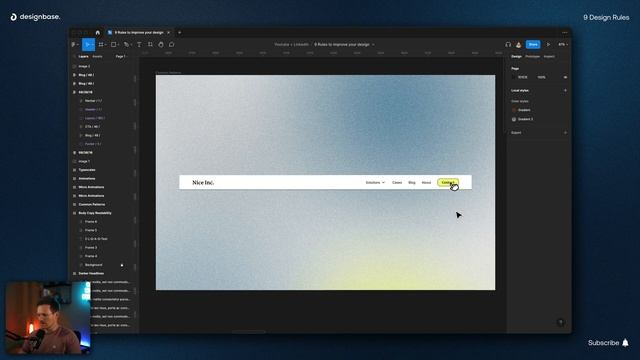The image size is (640, 360).
Task: Open the Figma main menu
Action: coord(74,44)
